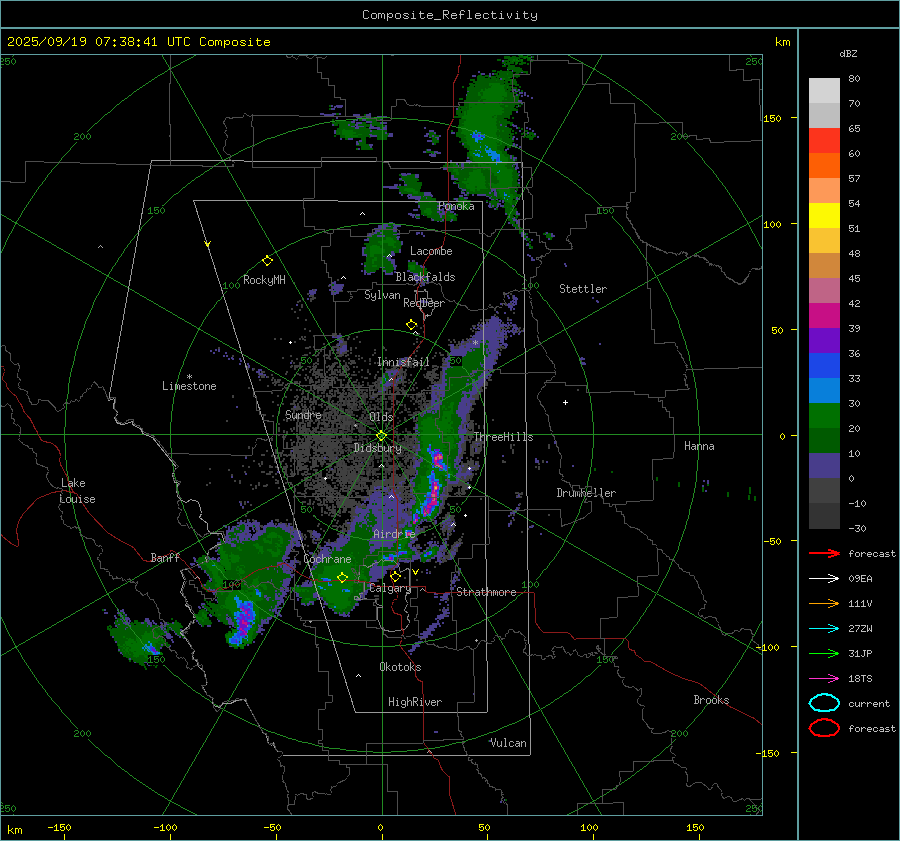
Task: Click the yellow diamond marker near RockyMH
Action: (267, 260)
